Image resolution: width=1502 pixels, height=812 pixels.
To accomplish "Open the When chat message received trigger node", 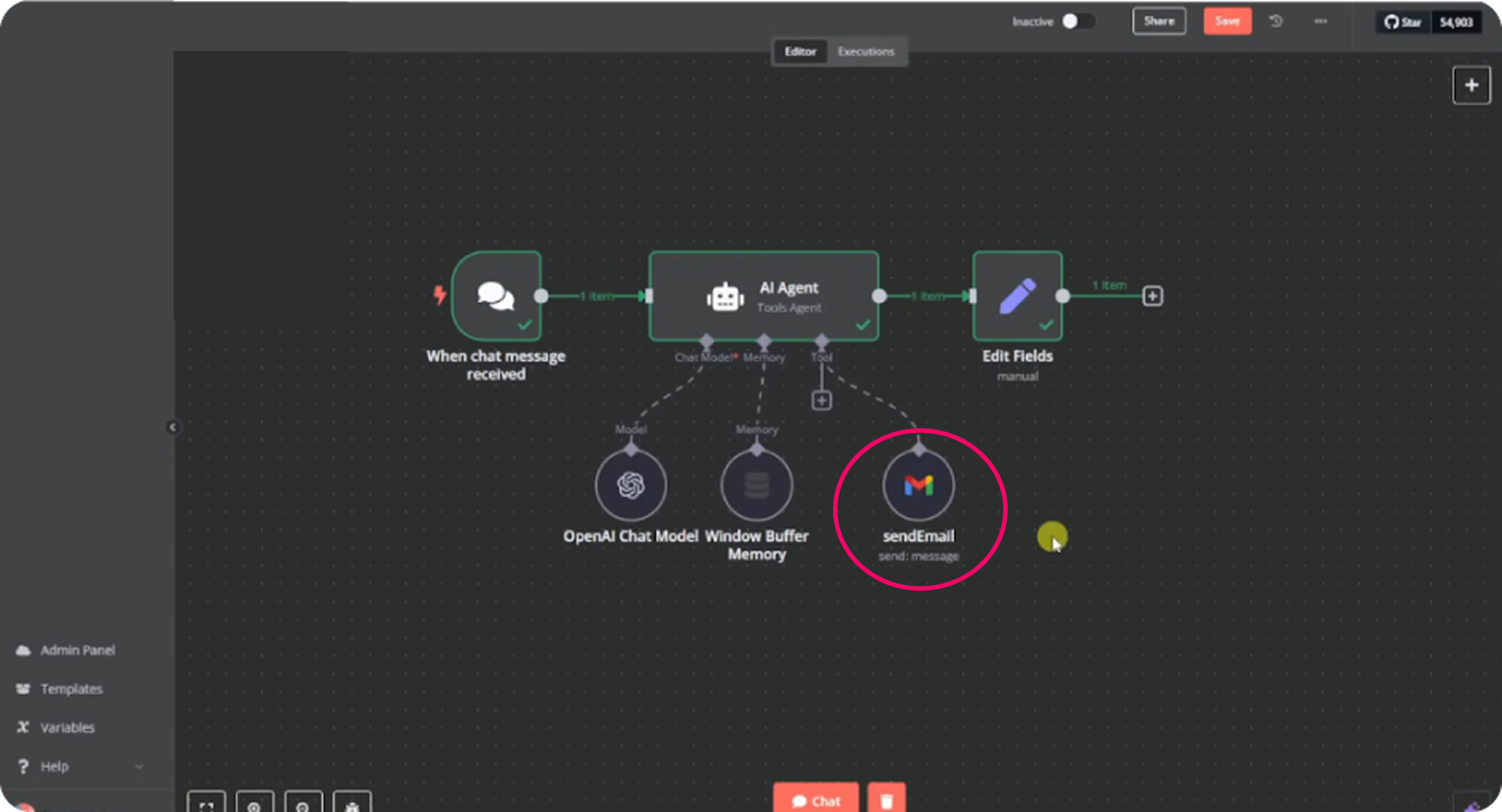I will (x=496, y=296).
